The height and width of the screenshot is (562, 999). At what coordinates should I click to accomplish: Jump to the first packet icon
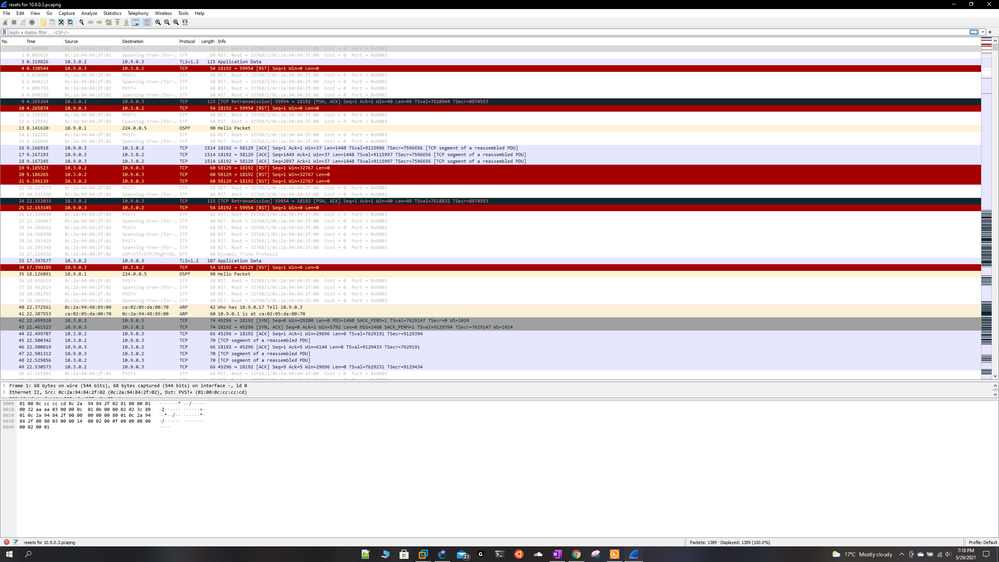click(x=117, y=22)
